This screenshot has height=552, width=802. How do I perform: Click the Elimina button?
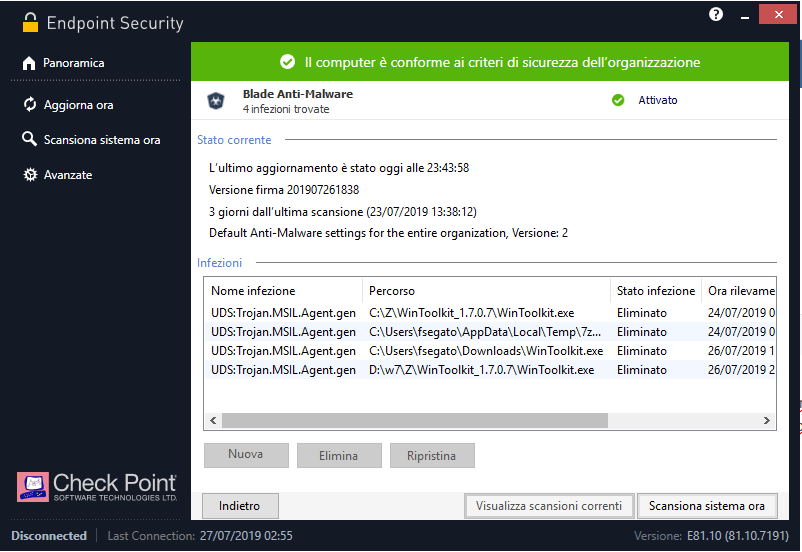(x=339, y=455)
